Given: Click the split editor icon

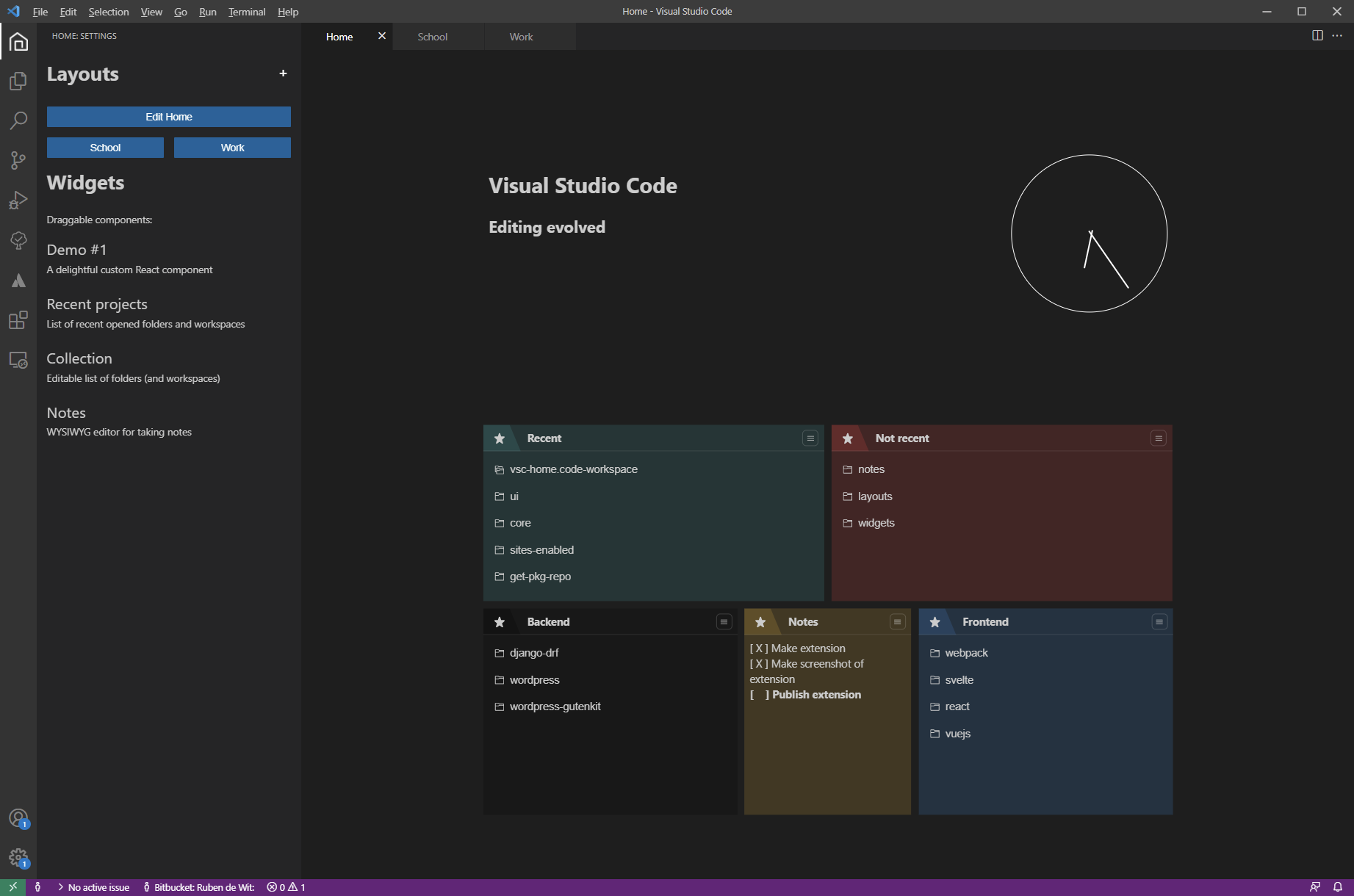Looking at the screenshot, I should coord(1317,35).
